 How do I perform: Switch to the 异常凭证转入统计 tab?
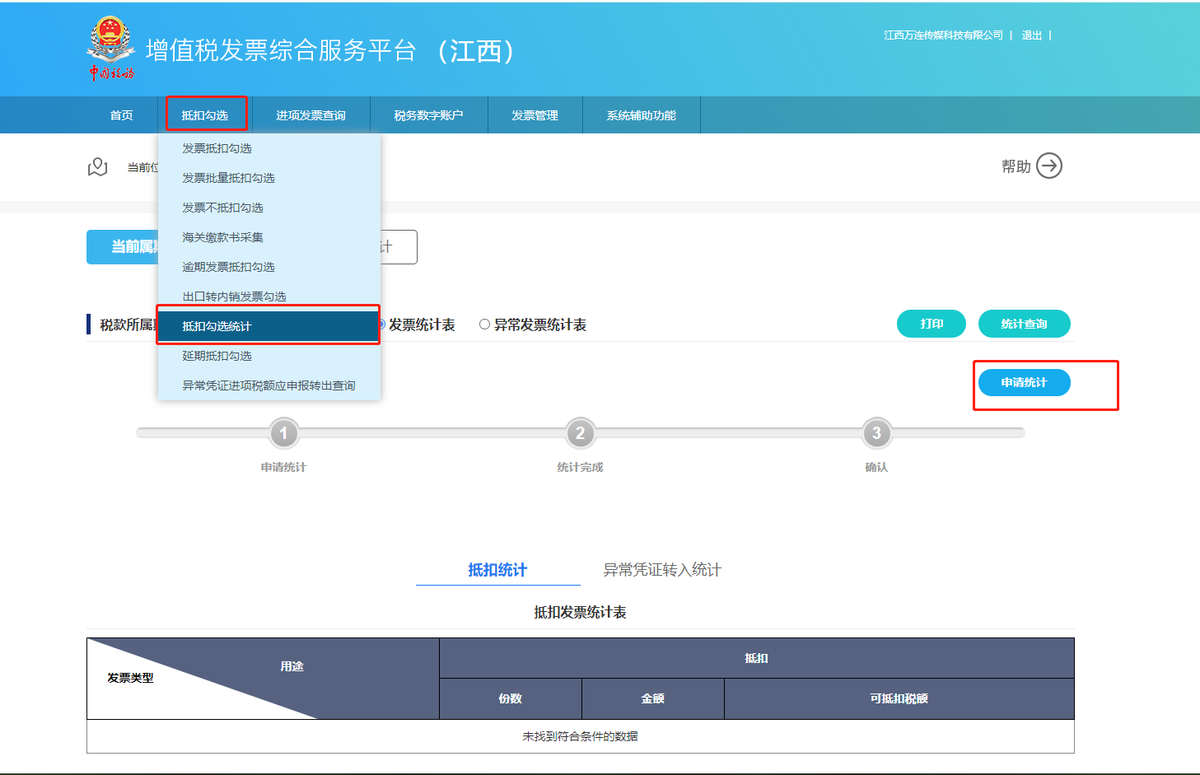[662, 570]
